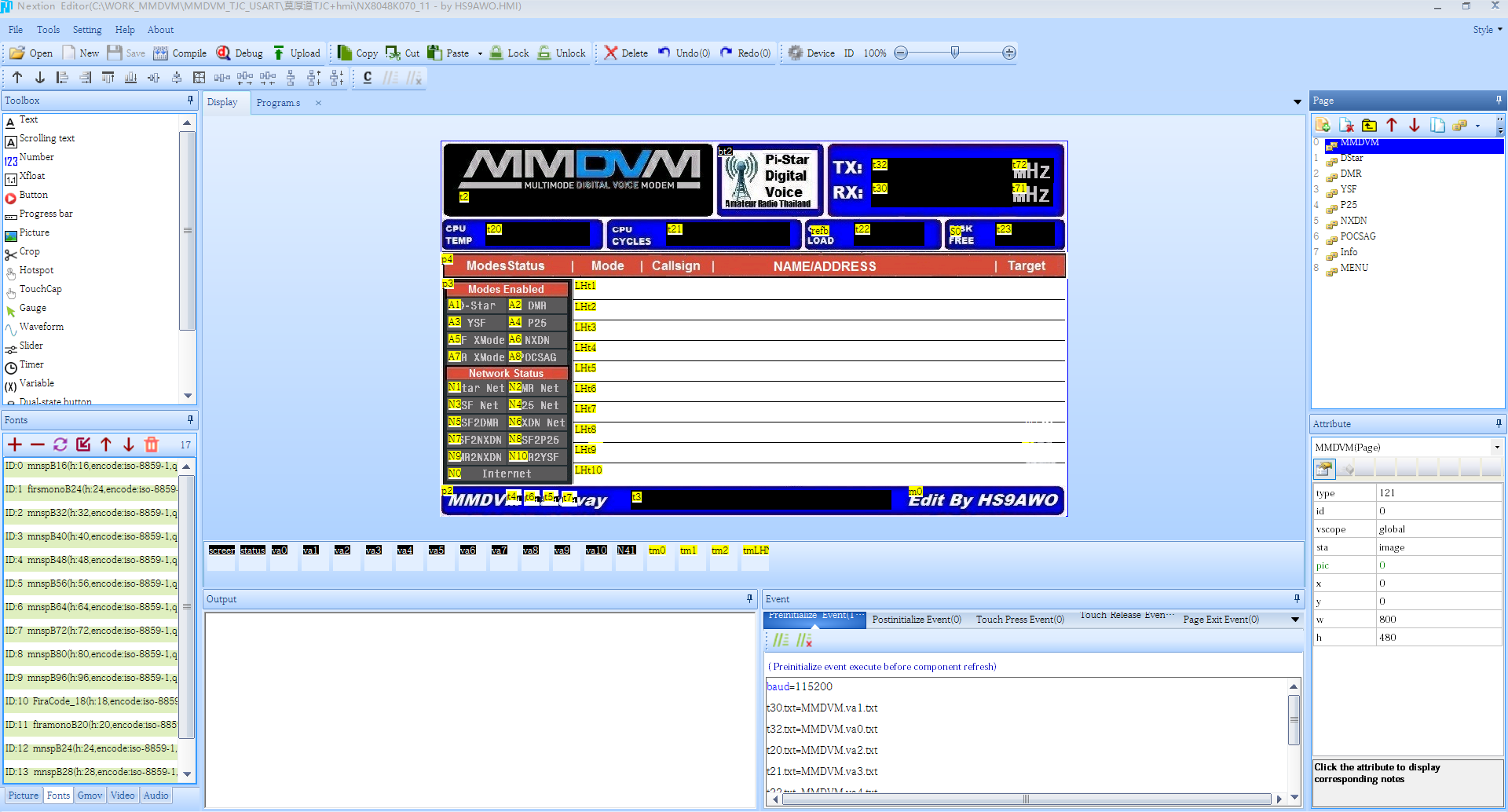Image resolution: width=1508 pixels, height=812 pixels.
Task: Open the Postinitialize Event tab
Action: (917, 620)
